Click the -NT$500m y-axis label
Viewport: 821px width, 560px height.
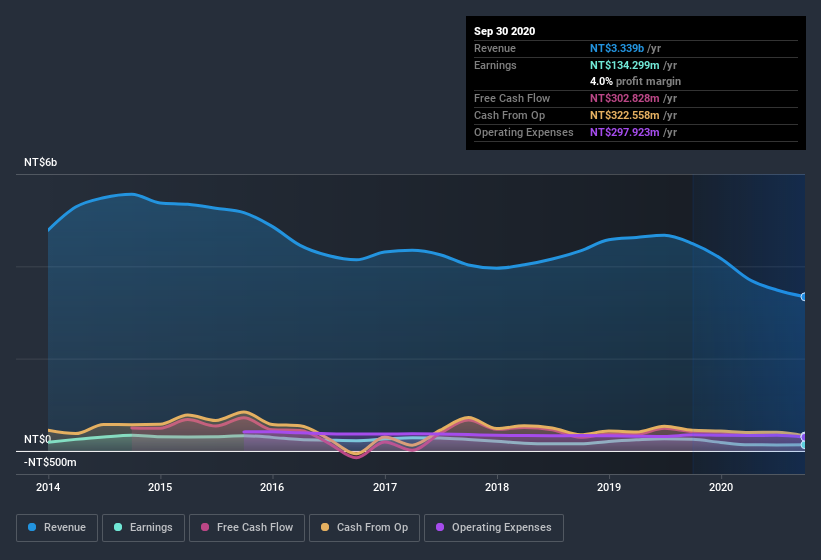pyautogui.click(x=50, y=462)
